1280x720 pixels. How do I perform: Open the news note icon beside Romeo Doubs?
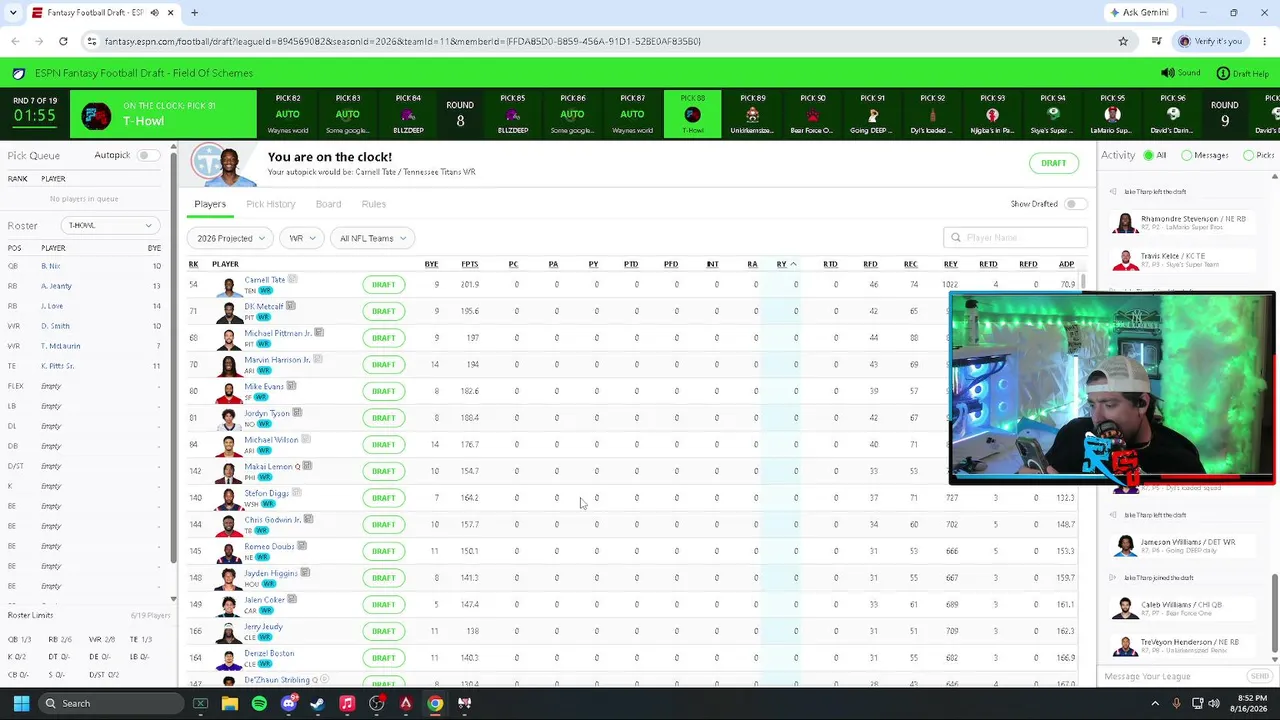(x=302, y=546)
